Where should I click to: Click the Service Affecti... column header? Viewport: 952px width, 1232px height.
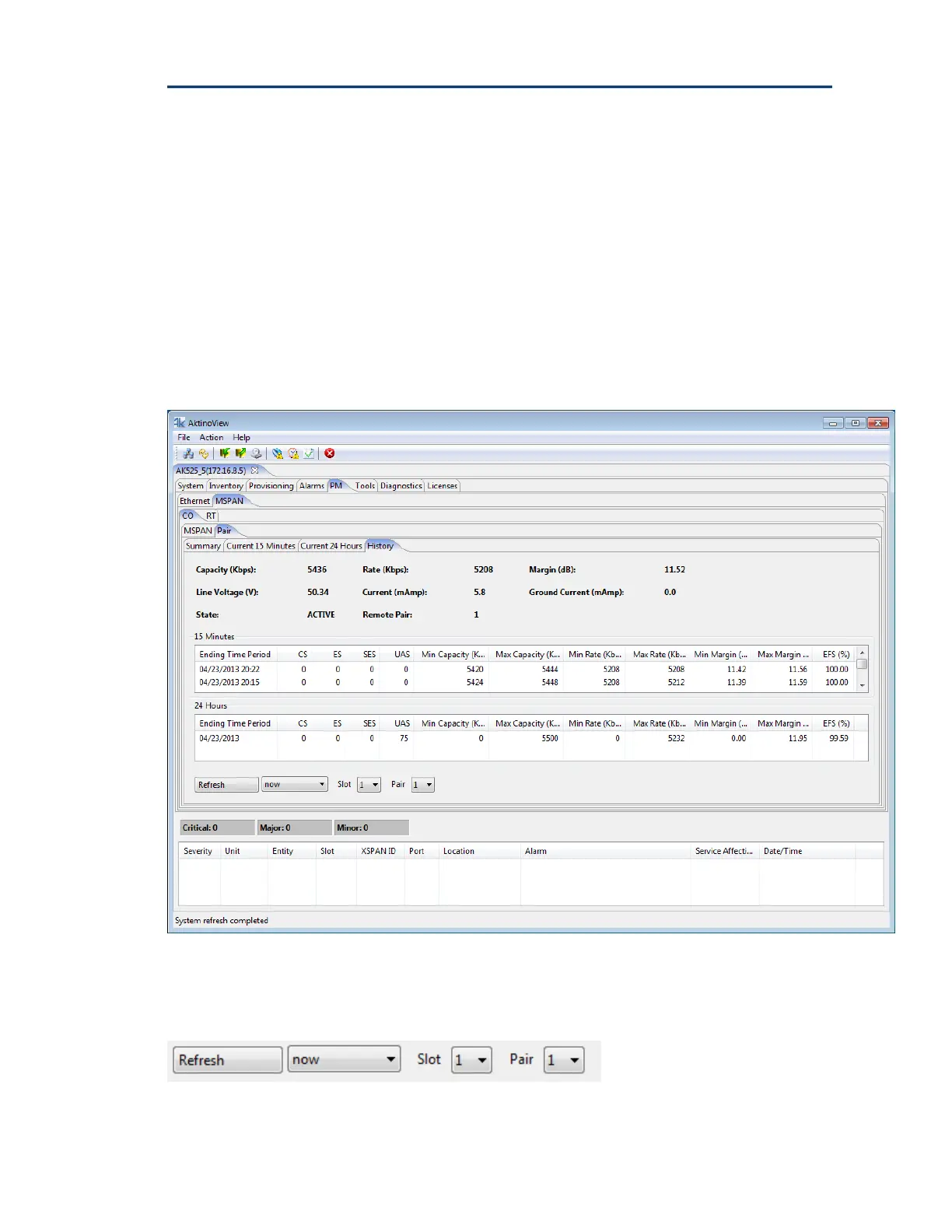pos(724,851)
